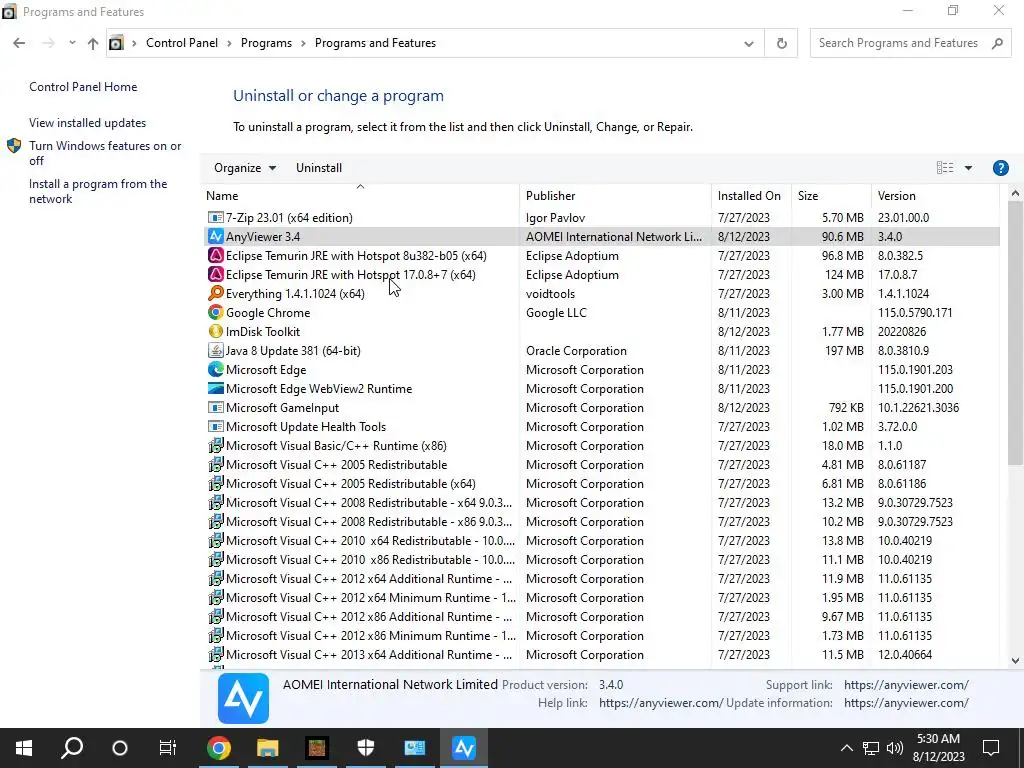
Task: Open the view options dropdown arrow
Action: pyautogui.click(x=968, y=168)
